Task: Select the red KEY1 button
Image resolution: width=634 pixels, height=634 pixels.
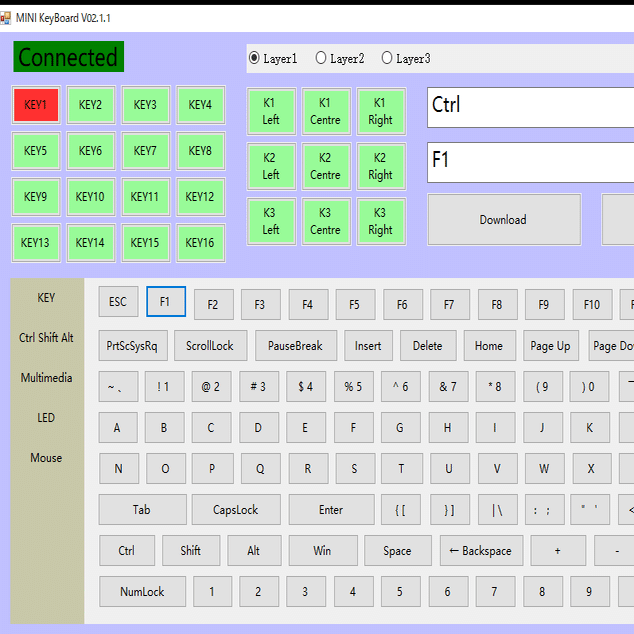Action: pyautogui.click(x=36, y=105)
